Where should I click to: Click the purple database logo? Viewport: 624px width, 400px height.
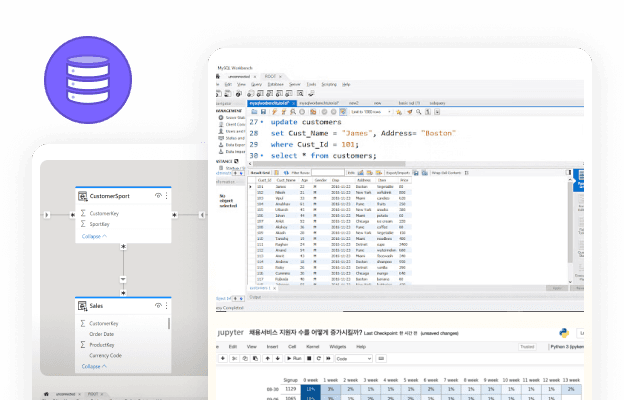click(x=88, y=80)
